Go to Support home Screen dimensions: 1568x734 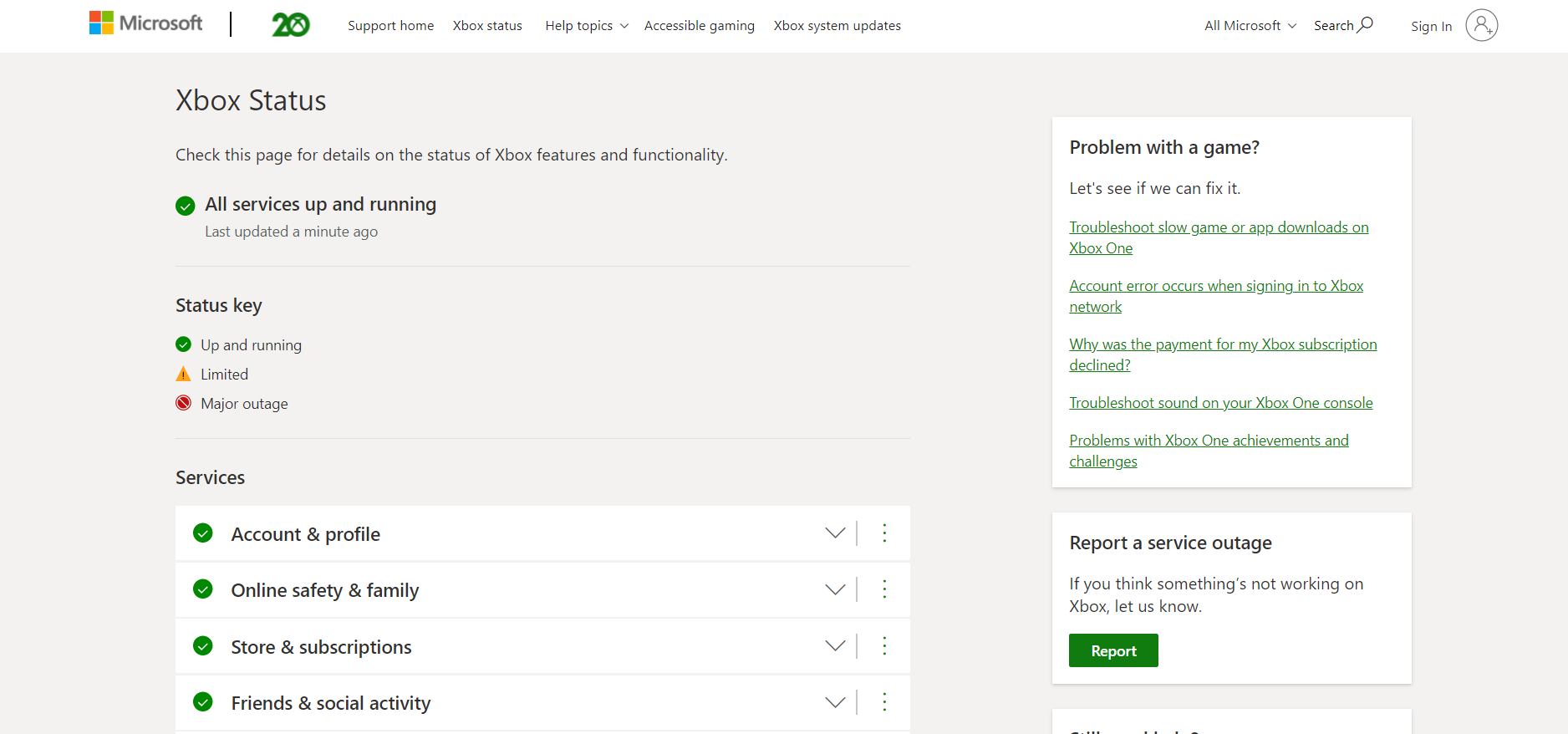click(391, 26)
